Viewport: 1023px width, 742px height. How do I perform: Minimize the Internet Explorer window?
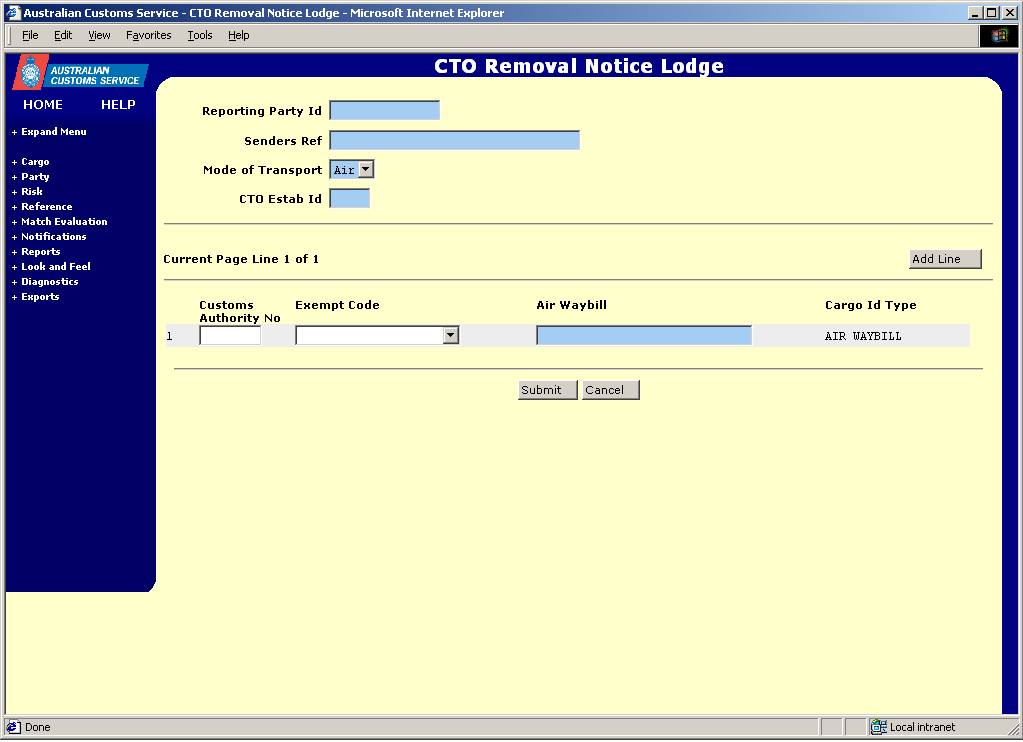(x=975, y=12)
